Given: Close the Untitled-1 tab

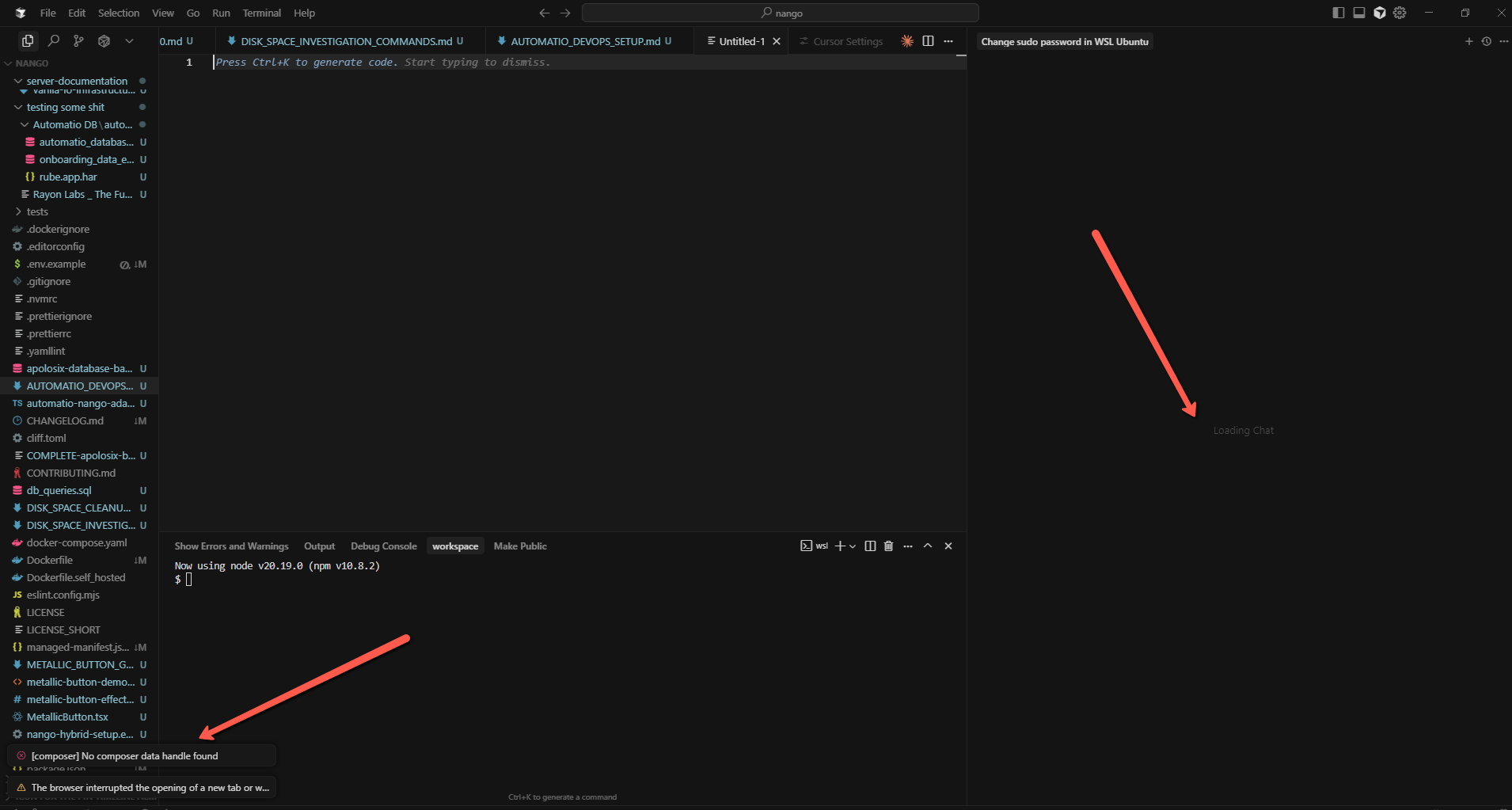Looking at the screenshot, I should click(777, 41).
